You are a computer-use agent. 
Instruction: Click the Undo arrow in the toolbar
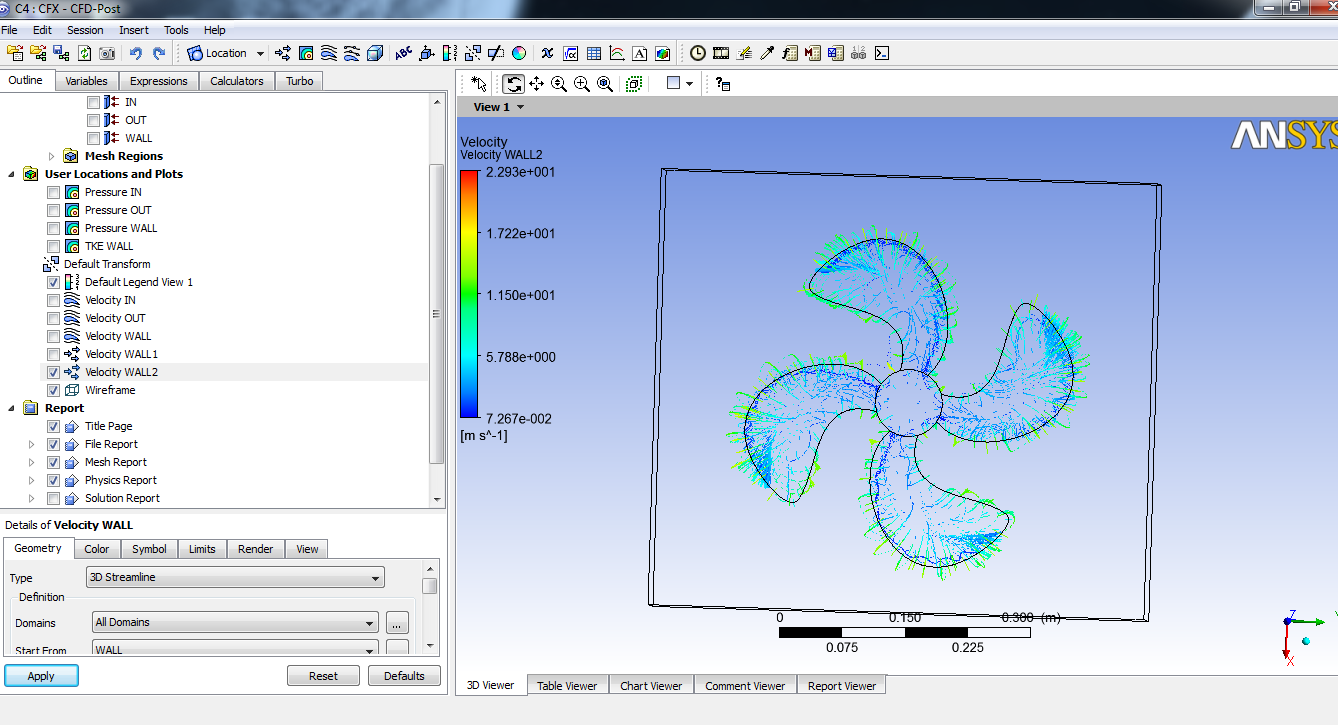[x=135, y=53]
